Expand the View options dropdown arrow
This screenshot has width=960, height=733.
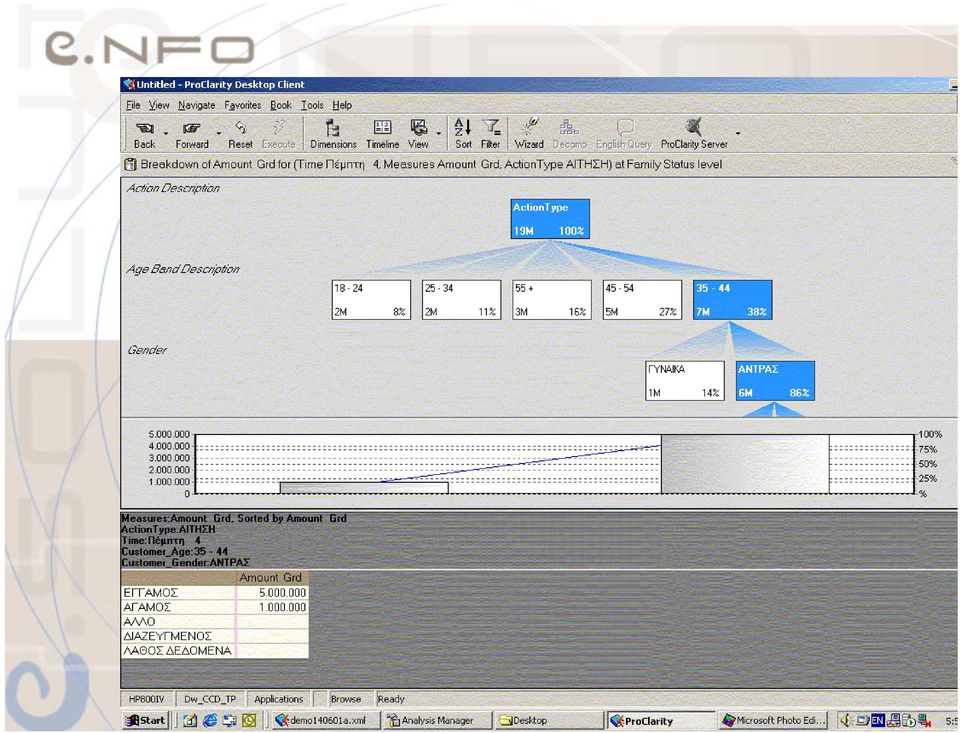[x=438, y=133]
